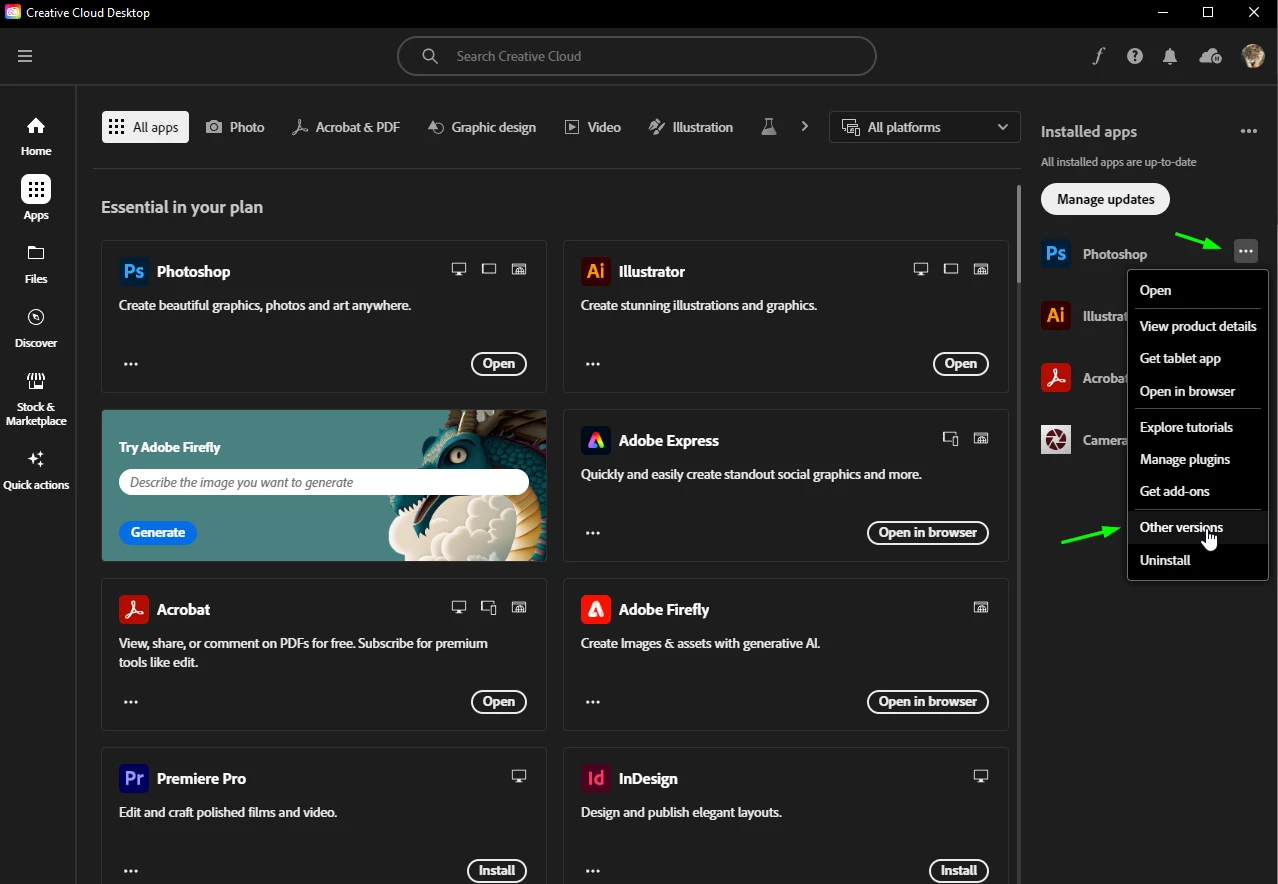Click the Acrobat card app icon

click(x=133, y=609)
